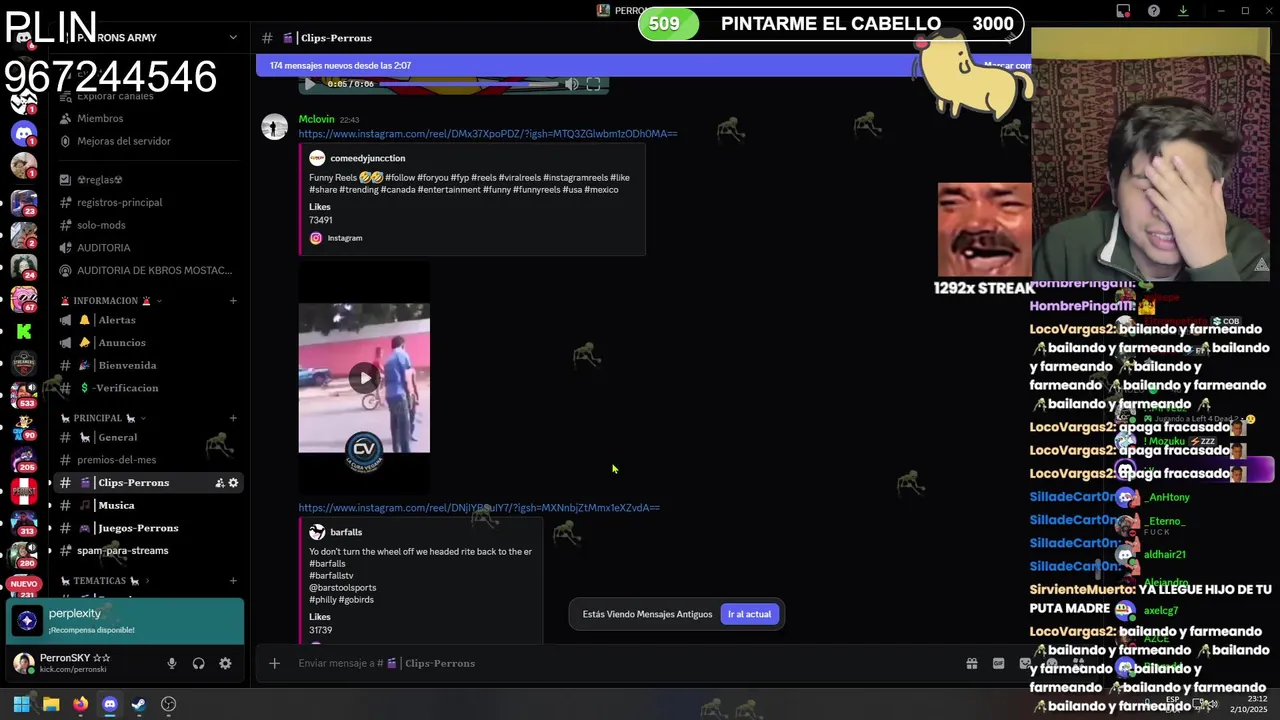Add channel to INFORMACION category

[x=233, y=301]
